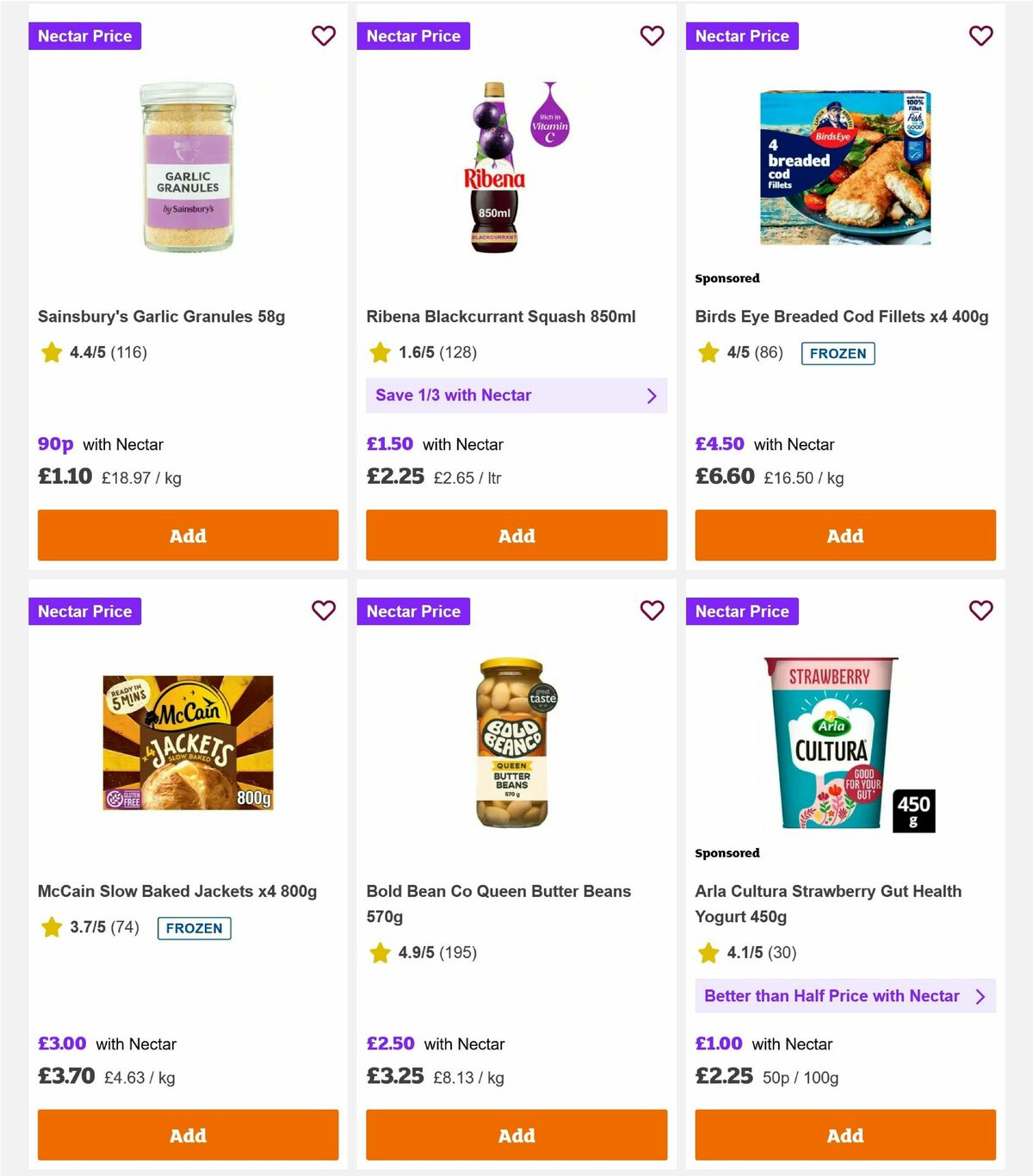
Task: Click the star icon beside Ribena's 1.6/5 rating
Action: pos(380,352)
